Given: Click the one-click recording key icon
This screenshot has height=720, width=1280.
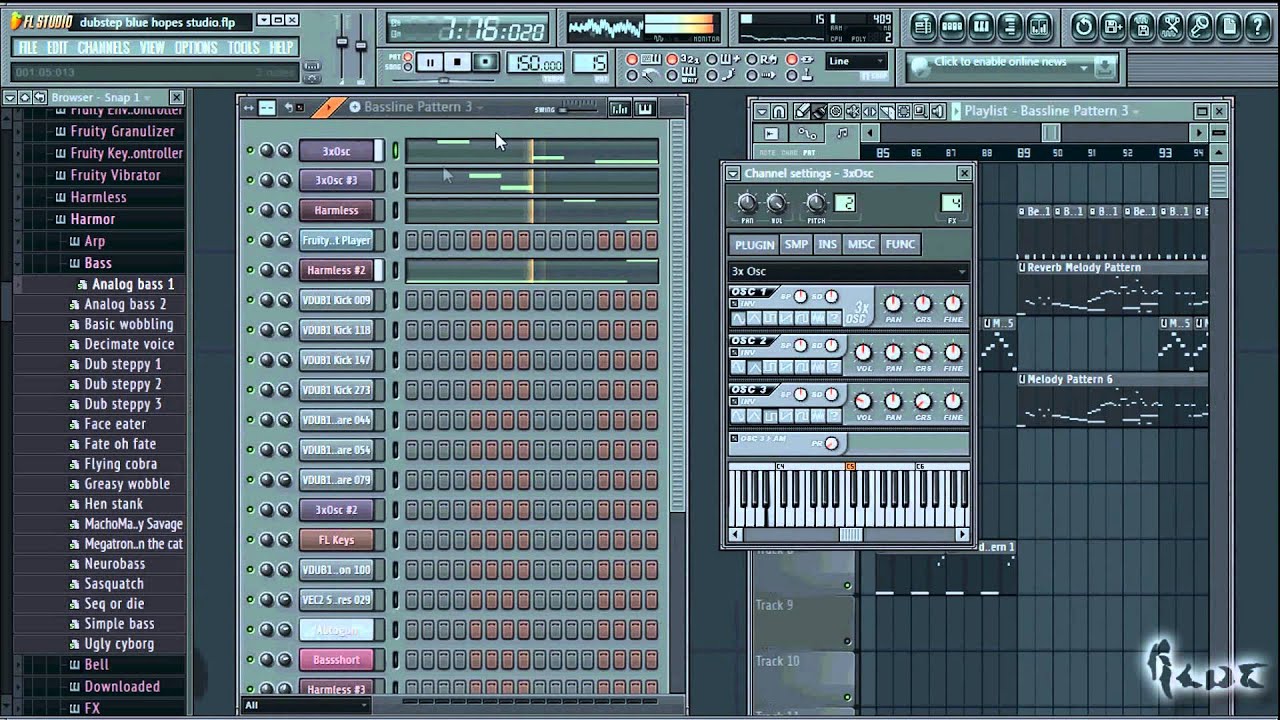Looking at the screenshot, I should click(x=1200, y=27).
